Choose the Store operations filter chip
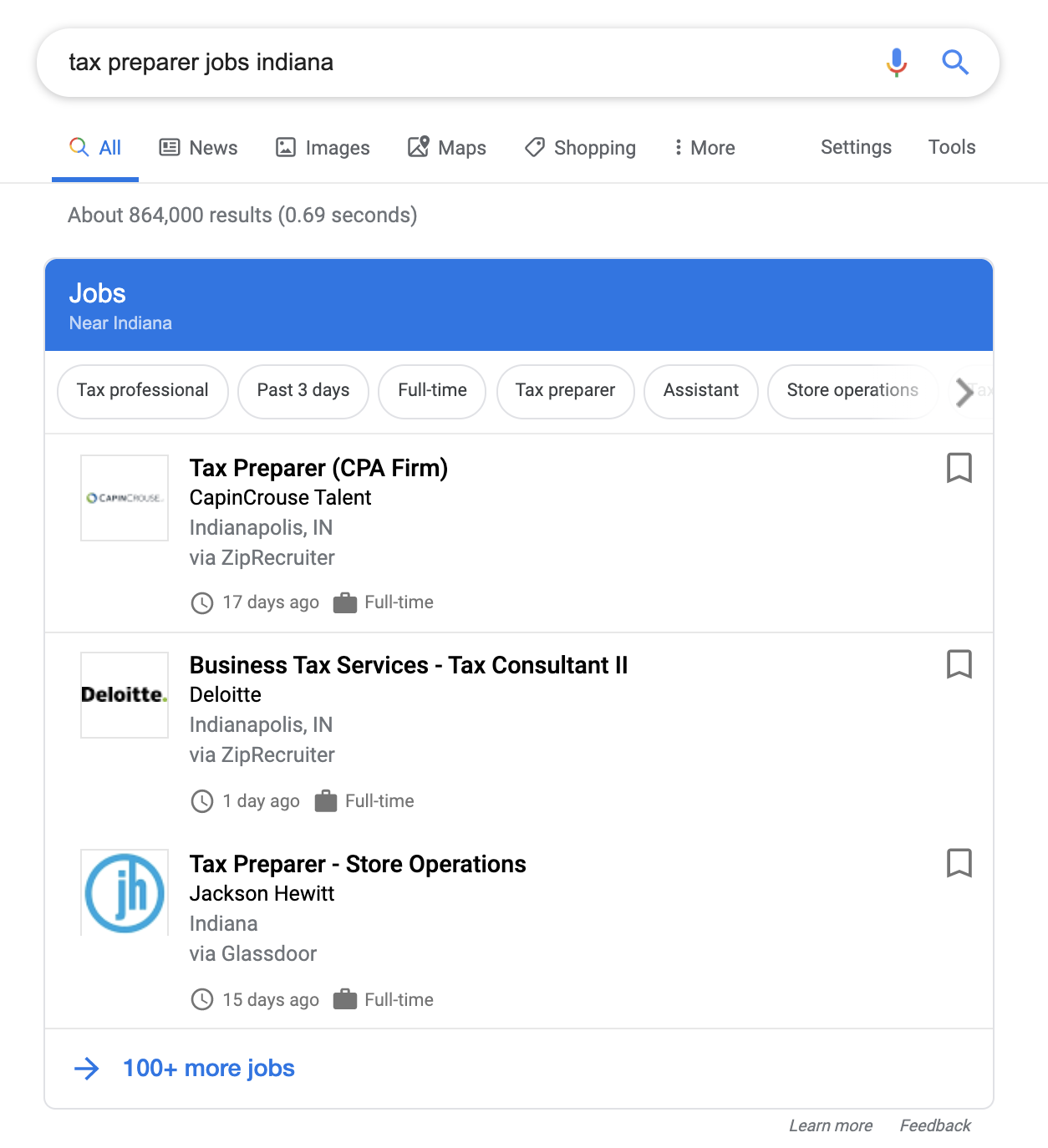Screen dimensions: 1048x1148 click(852, 391)
